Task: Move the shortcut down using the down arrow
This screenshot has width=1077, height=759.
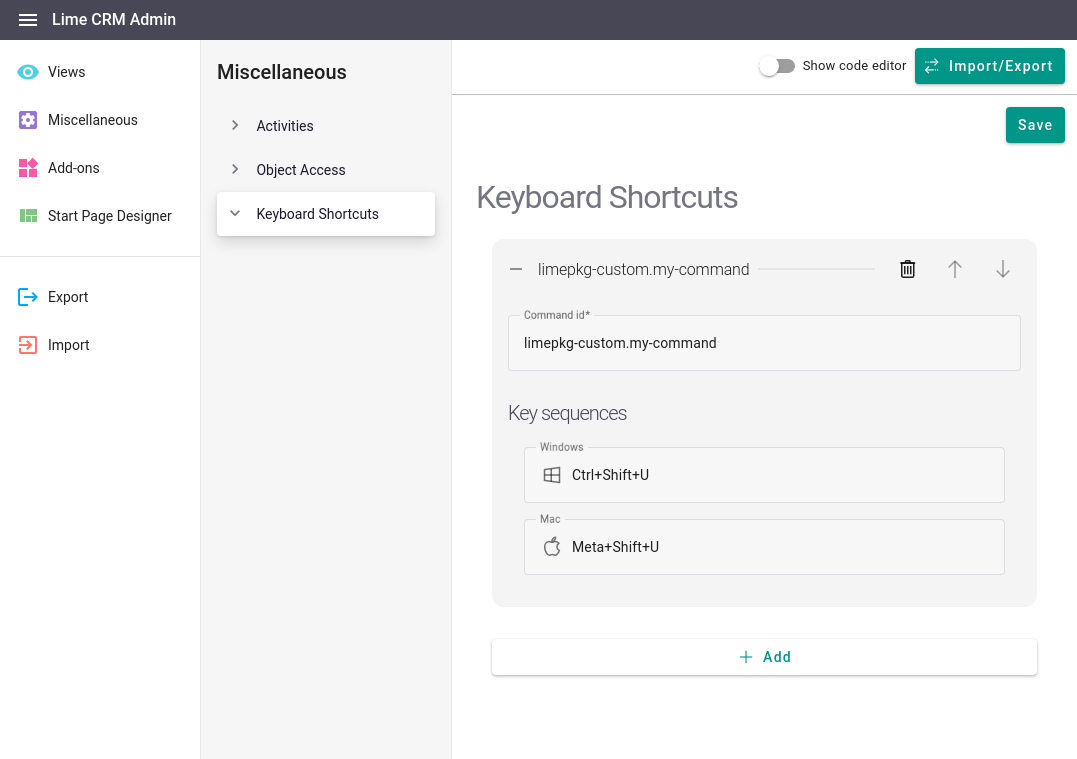Action: pyautogui.click(x=1002, y=269)
